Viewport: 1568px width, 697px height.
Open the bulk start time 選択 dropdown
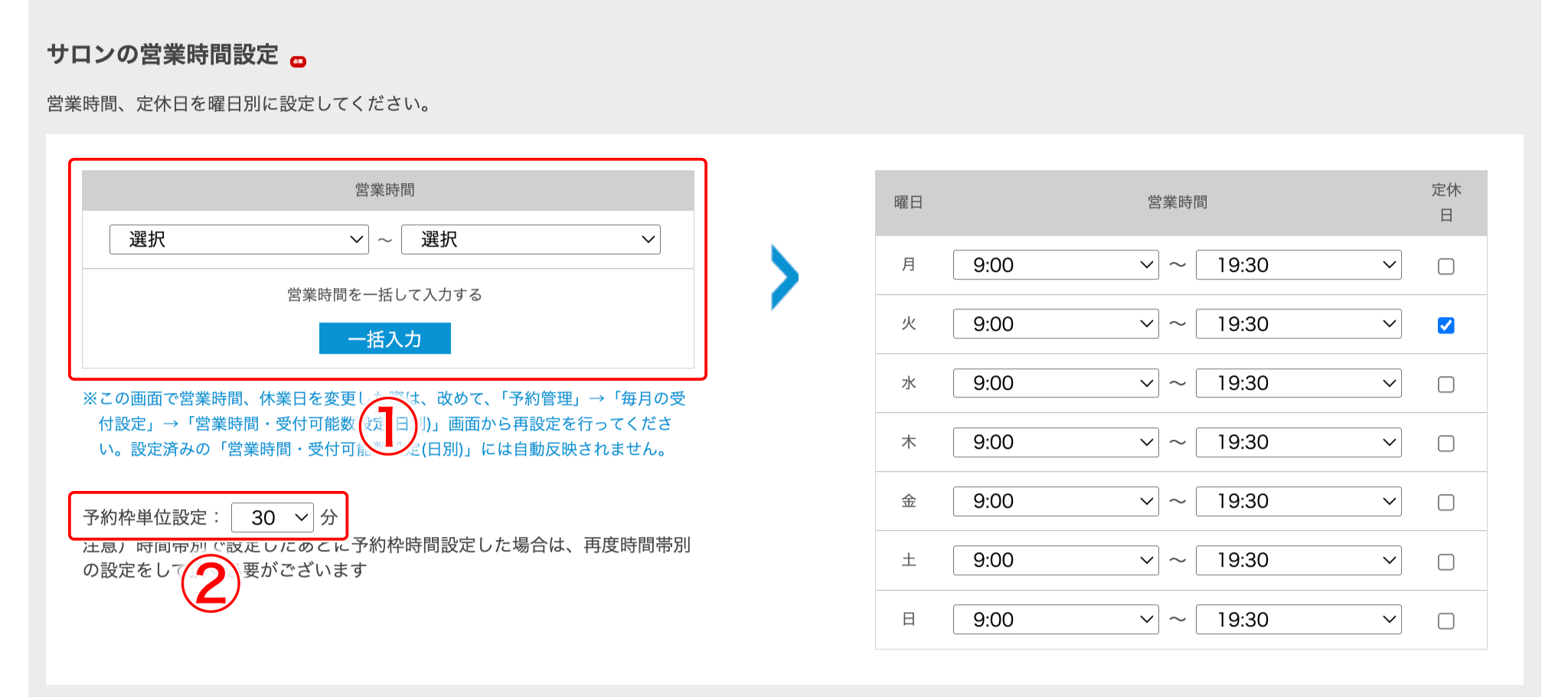(x=239, y=240)
